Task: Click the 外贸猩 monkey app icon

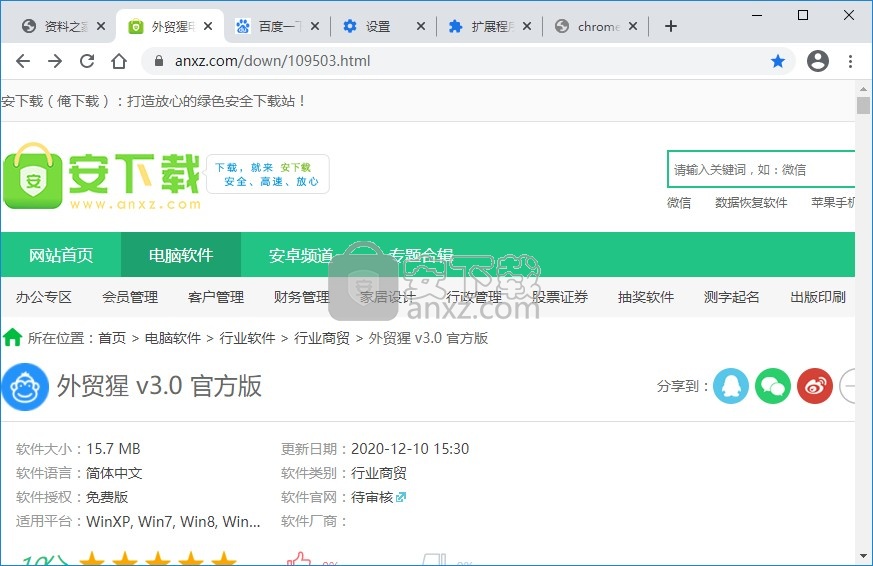Action: pos(25,387)
